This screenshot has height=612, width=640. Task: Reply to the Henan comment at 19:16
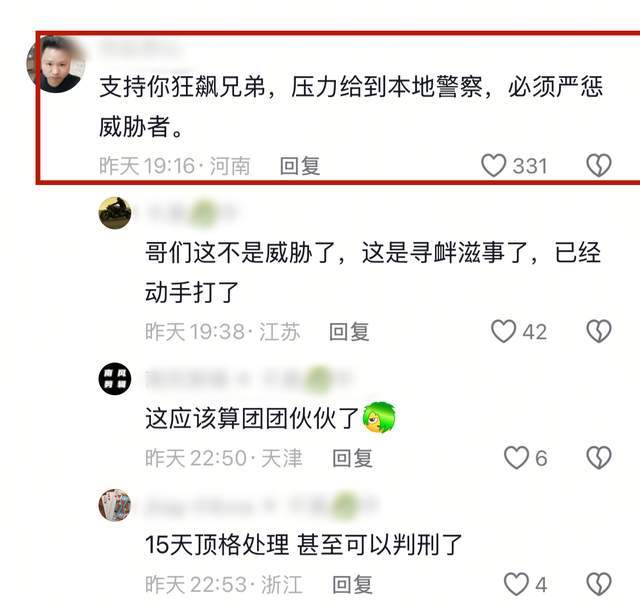[x=300, y=166]
